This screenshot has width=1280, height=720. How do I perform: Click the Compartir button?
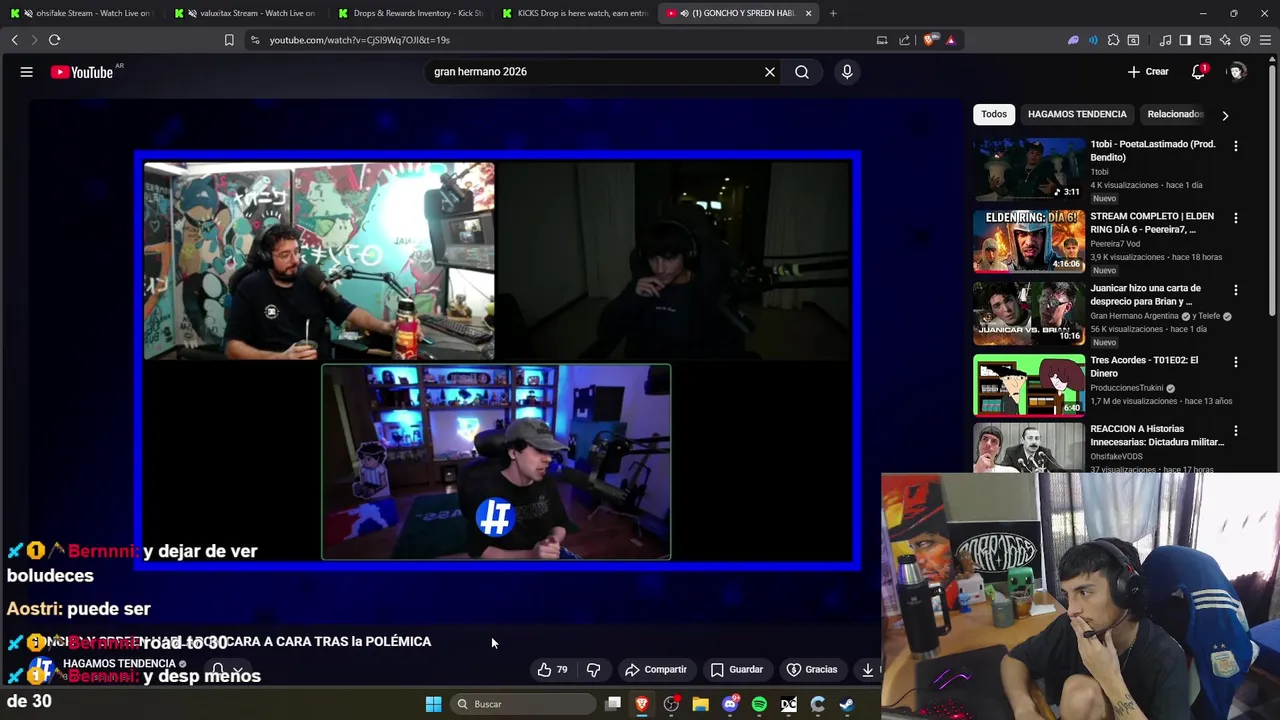point(656,670)
